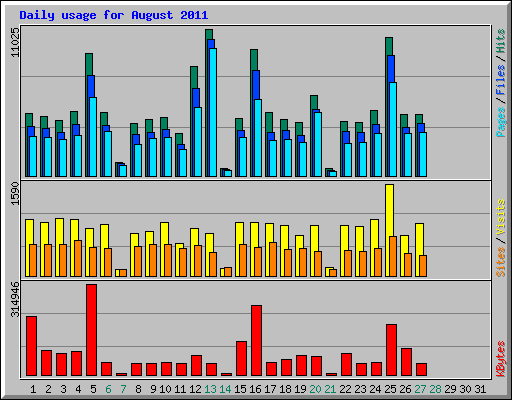The height and width of the screenshot is (400, 512).
Task: Click day 1 on the x-axis
Action: [x=33, y=389]
